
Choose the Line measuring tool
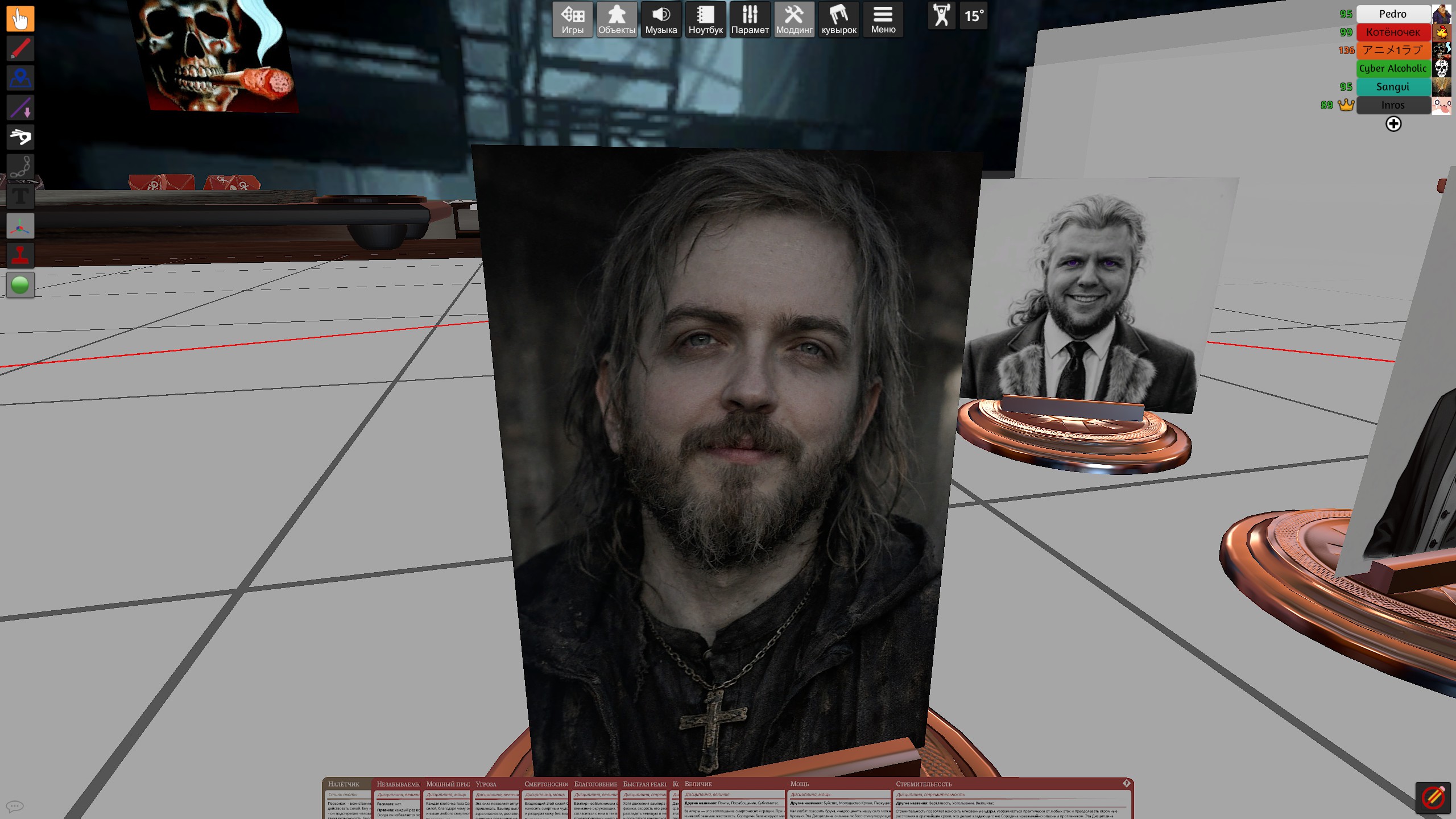[20, 107]
